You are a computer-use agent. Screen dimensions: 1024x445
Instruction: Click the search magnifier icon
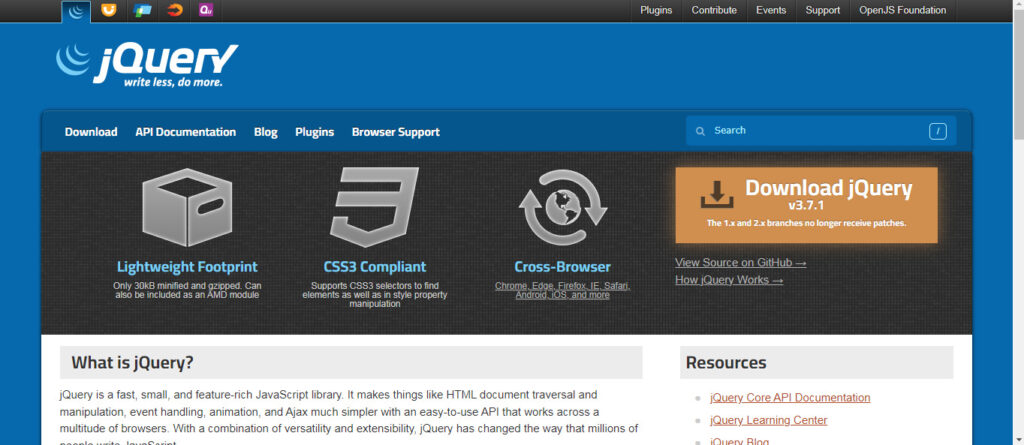(x=700, y=131)
